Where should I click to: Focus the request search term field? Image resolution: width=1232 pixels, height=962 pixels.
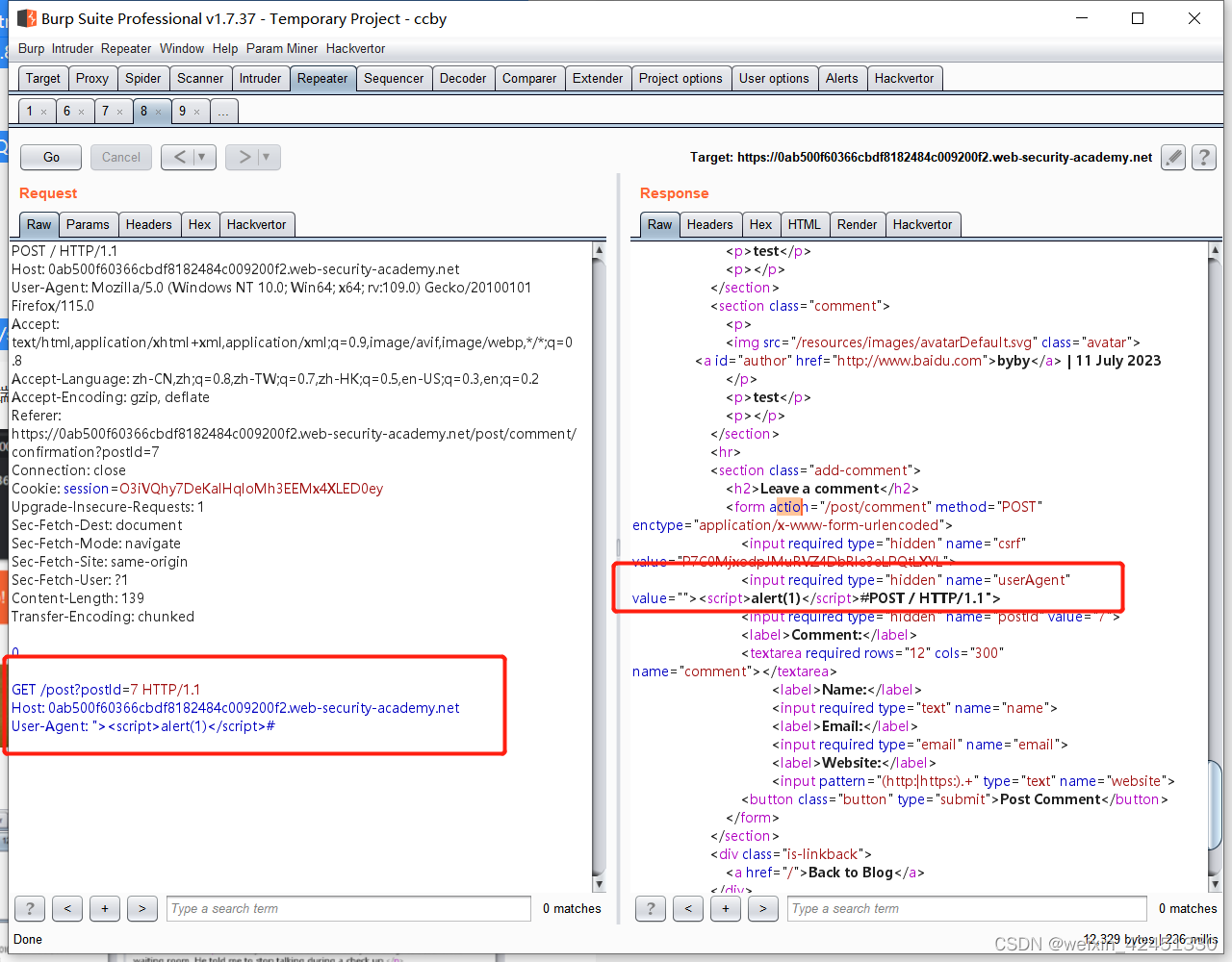pos(348,908)
